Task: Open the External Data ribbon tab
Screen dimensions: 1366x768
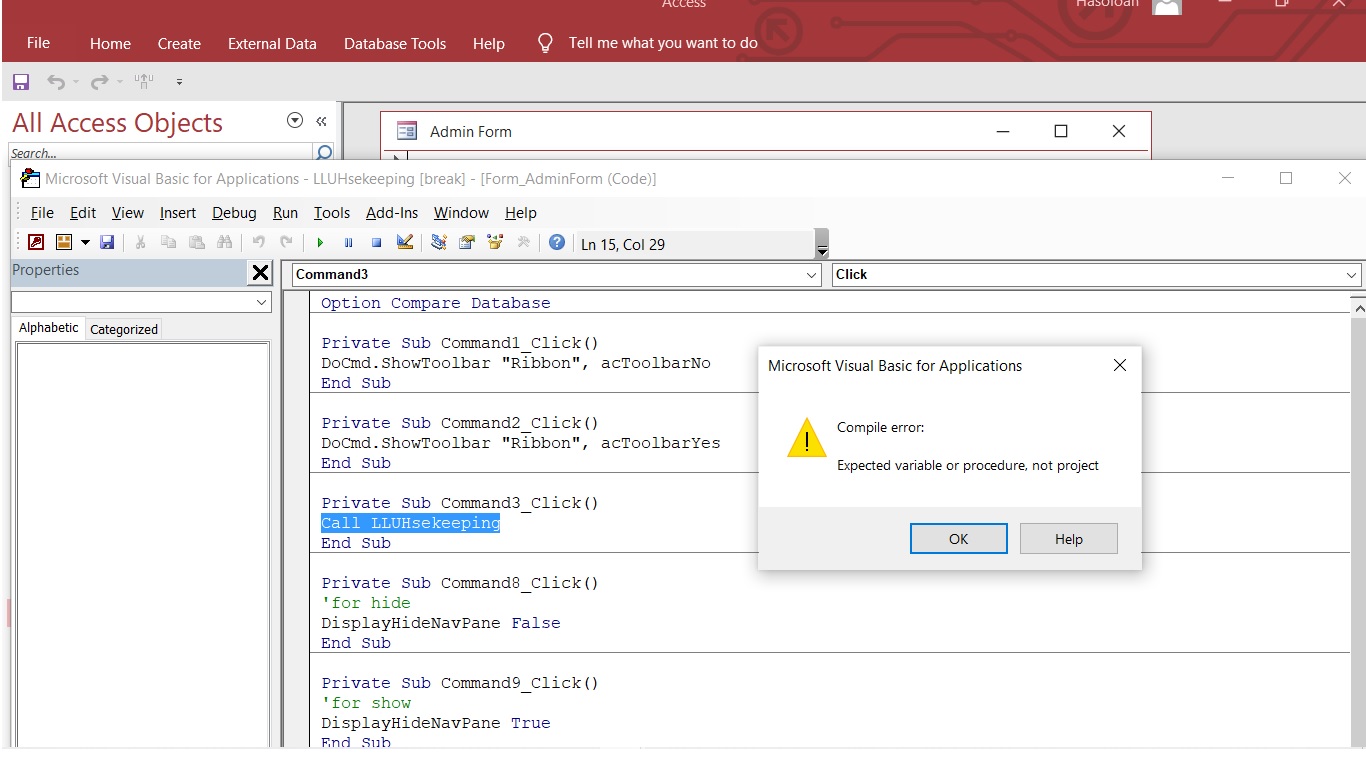Action: pos(272,43)
